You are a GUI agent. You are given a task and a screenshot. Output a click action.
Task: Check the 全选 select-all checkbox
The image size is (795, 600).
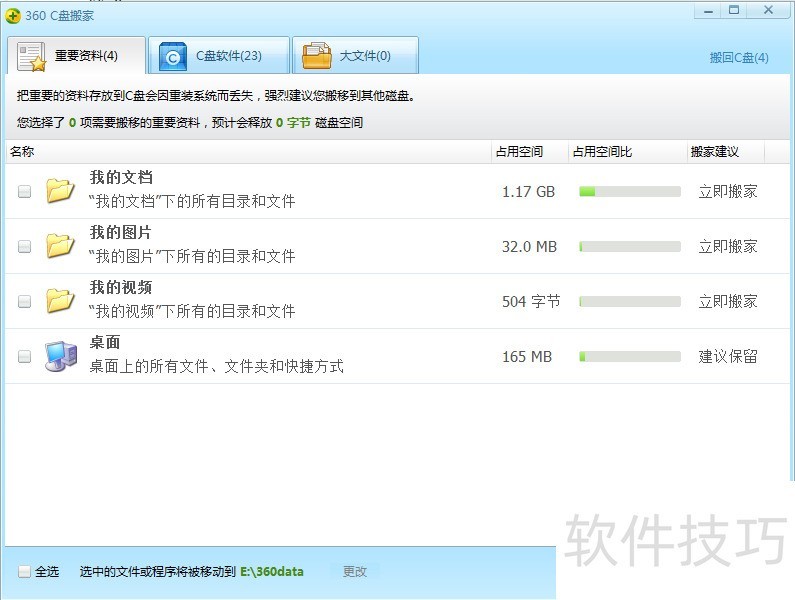[25, 572]
